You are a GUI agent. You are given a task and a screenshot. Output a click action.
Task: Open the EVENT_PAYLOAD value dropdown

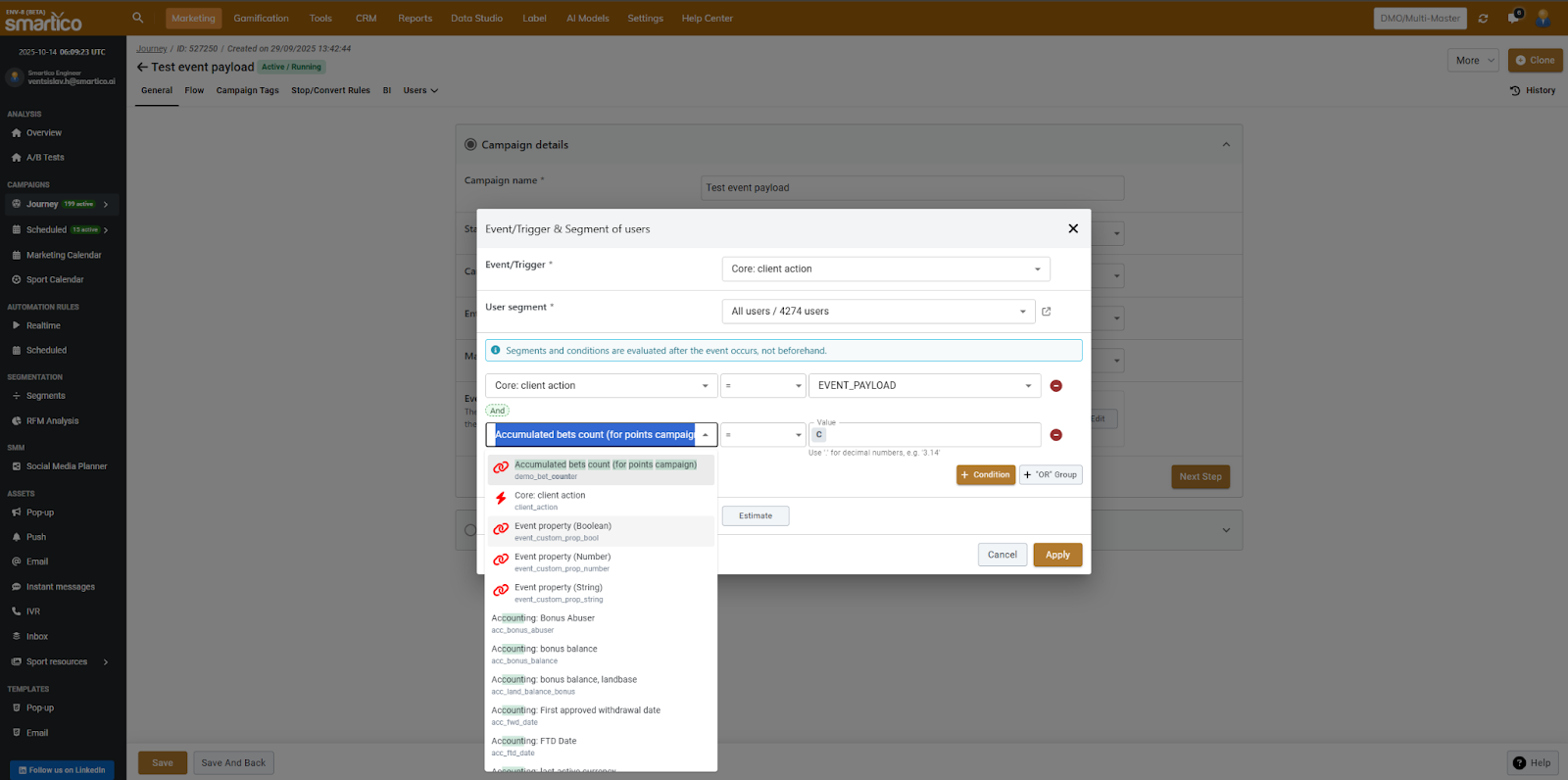(925, 386)
